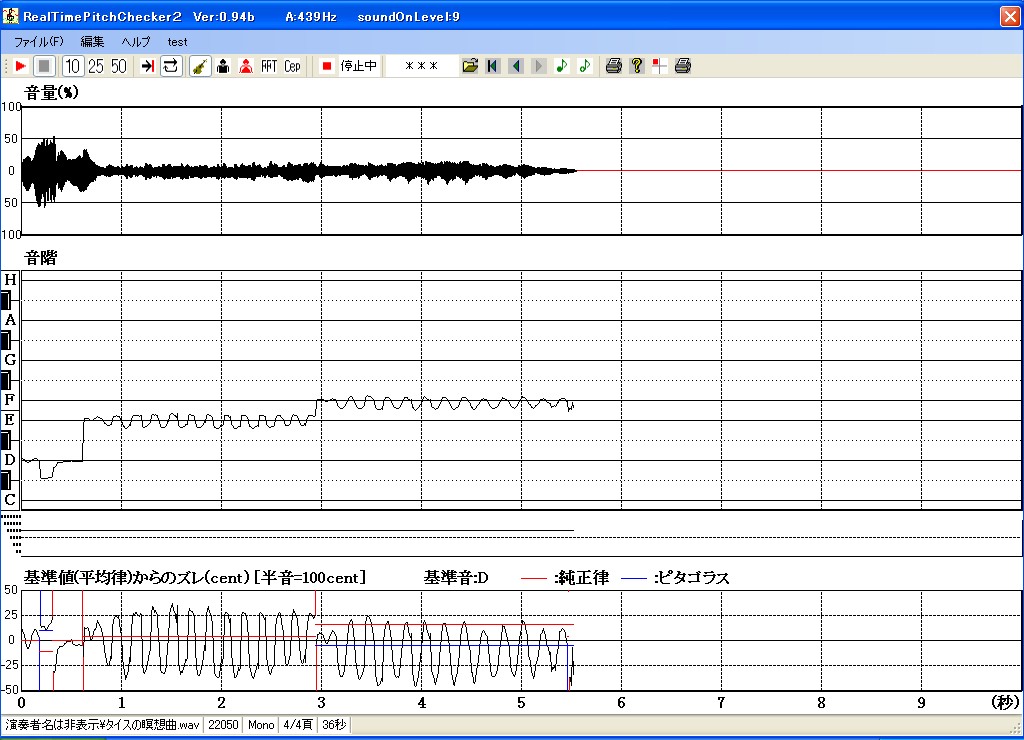
Task: Open the test menu
Action: (177, 42)
